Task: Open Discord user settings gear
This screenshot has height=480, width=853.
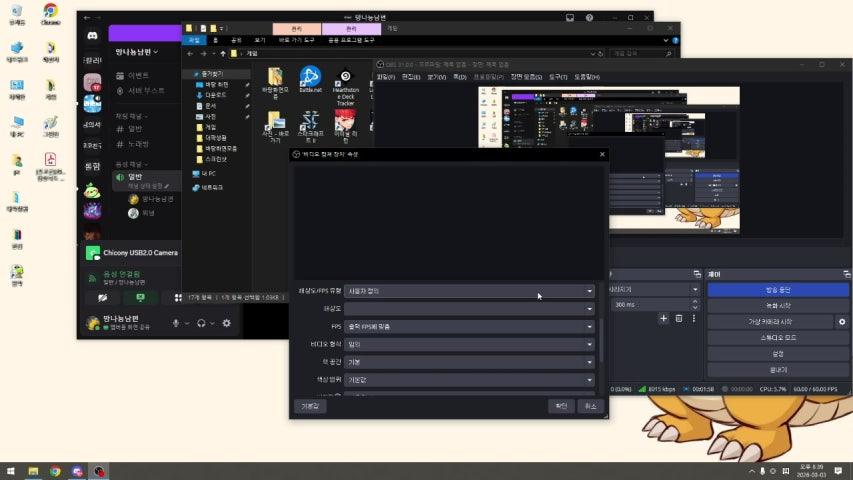Action: pos(227,323)
